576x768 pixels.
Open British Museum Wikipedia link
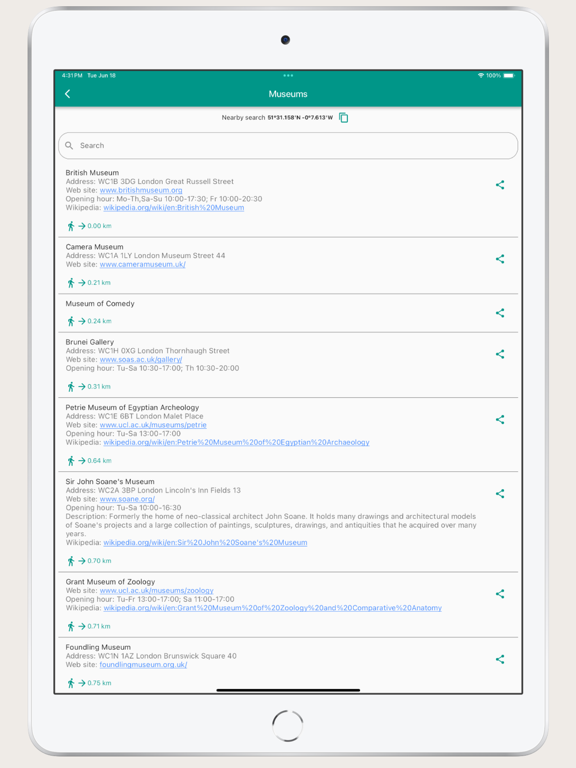(x=174, y=208)
